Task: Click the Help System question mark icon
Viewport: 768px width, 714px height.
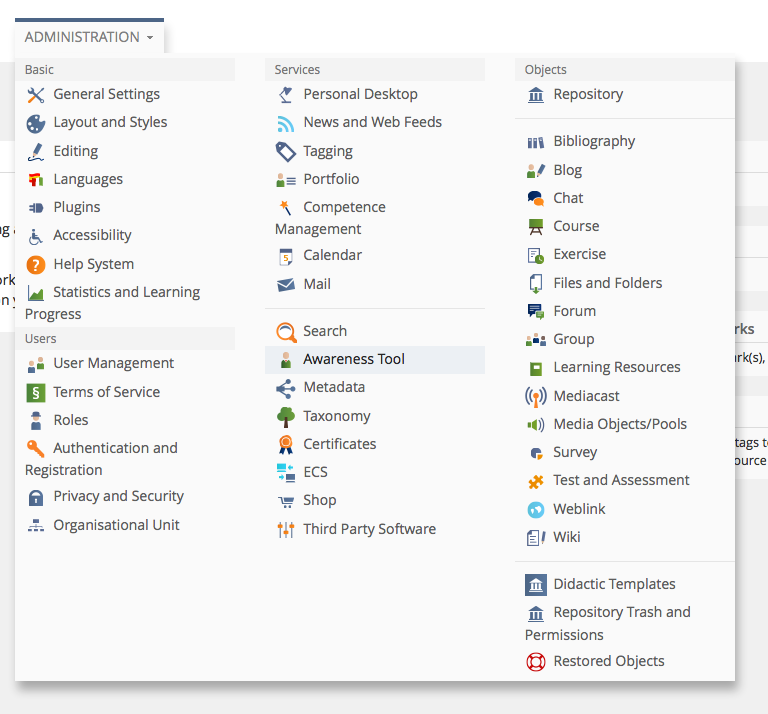Action: 36,265
